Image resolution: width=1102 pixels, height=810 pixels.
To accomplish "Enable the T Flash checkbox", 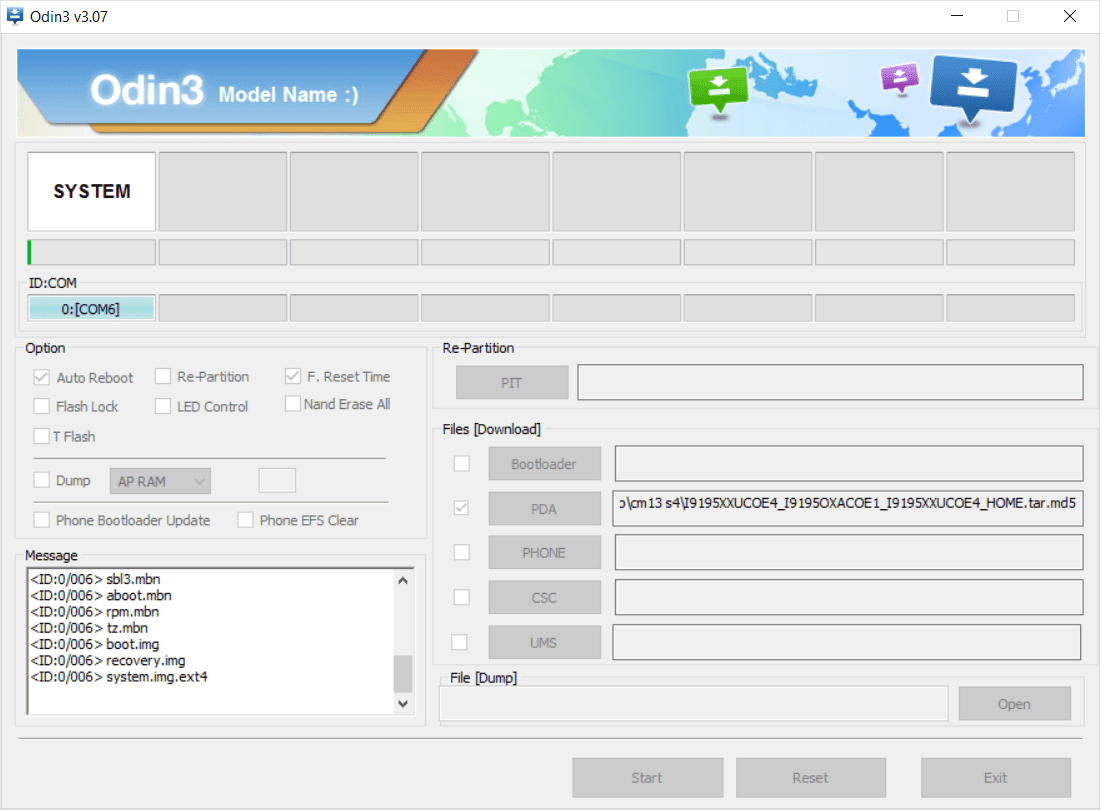I will click(41, 436).
